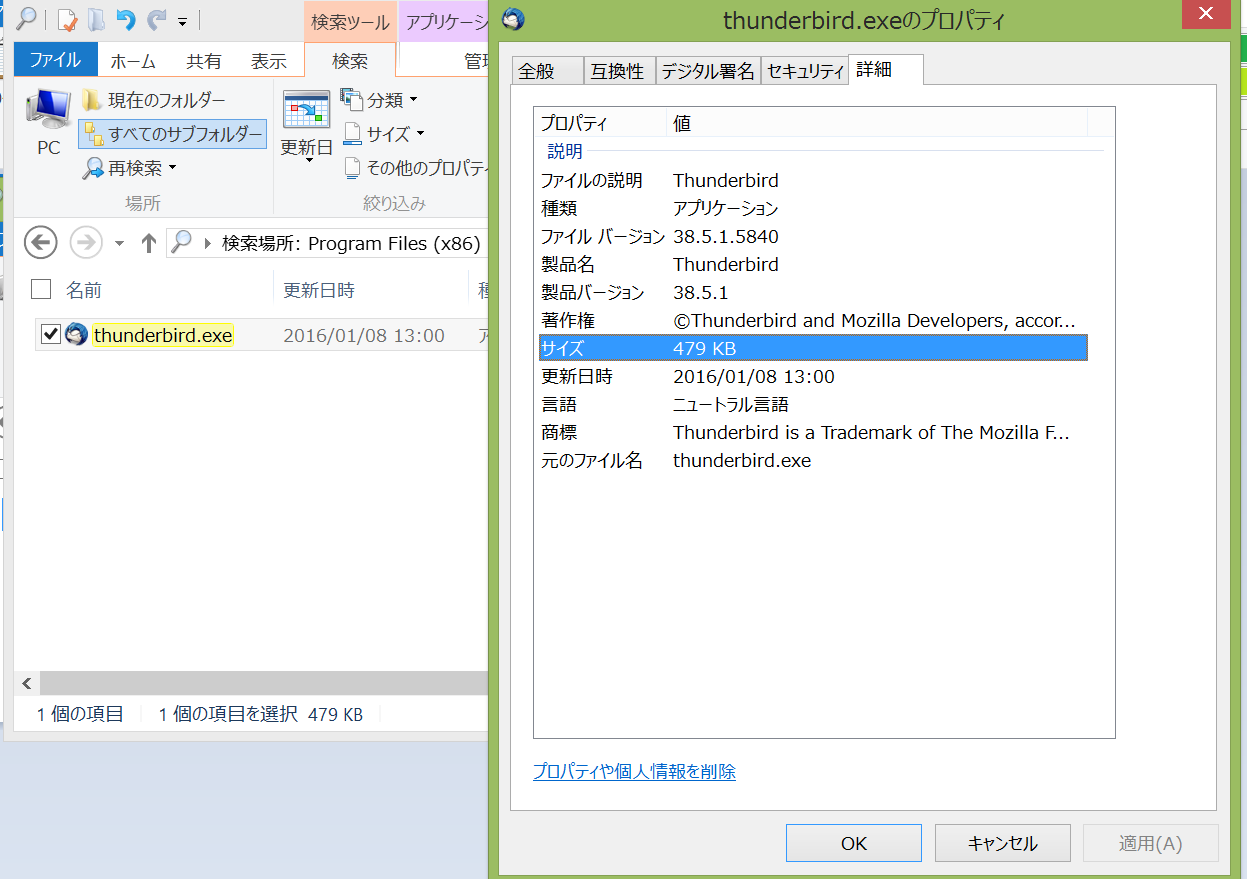
Task: Toggle the すべてのサブフォルダー search scope
Action: click(173, 134)
